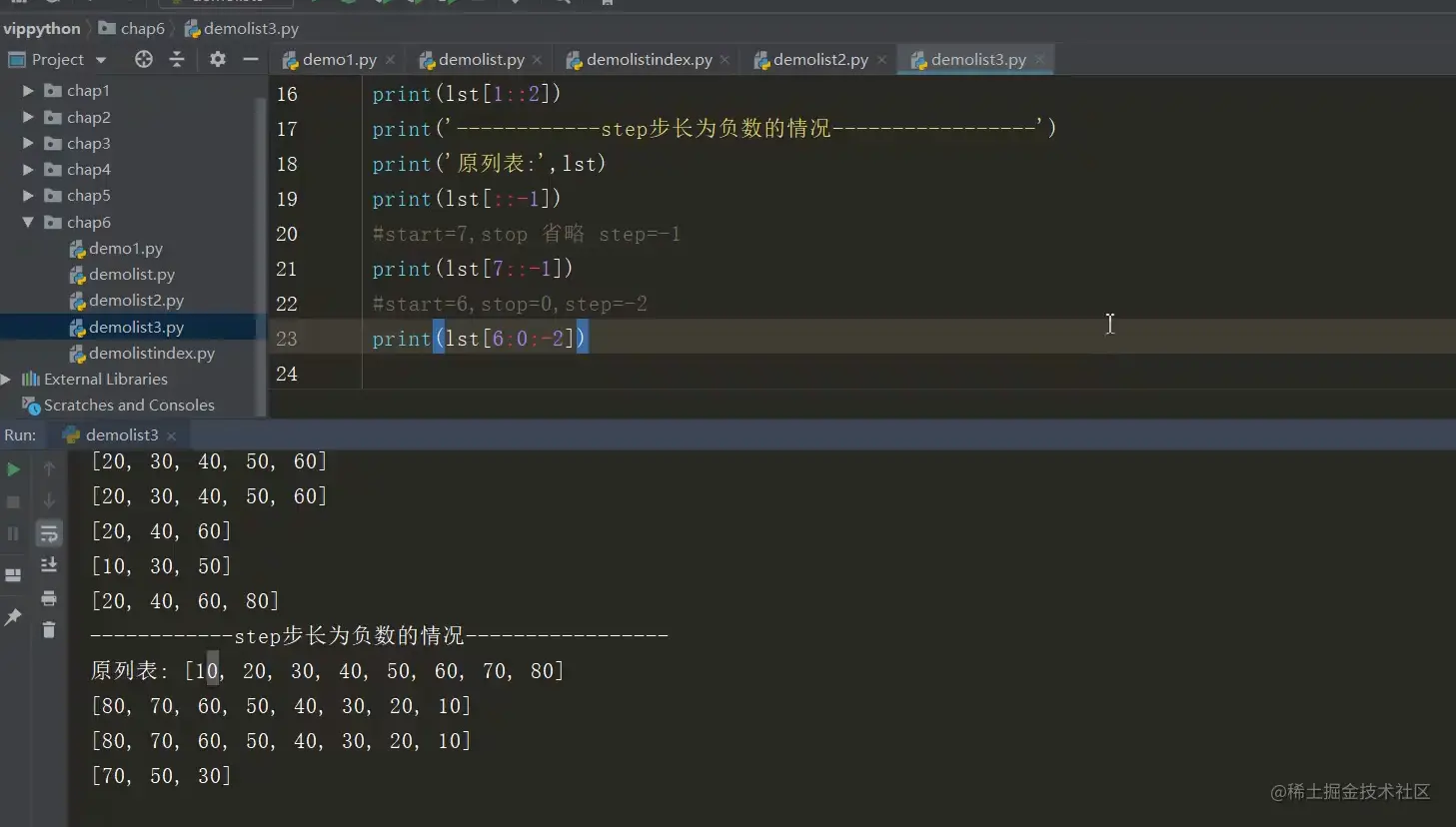The image size is (1456, 827).
Task: Expand the External Libraries node arrow
Action: [x=6, y=380]
